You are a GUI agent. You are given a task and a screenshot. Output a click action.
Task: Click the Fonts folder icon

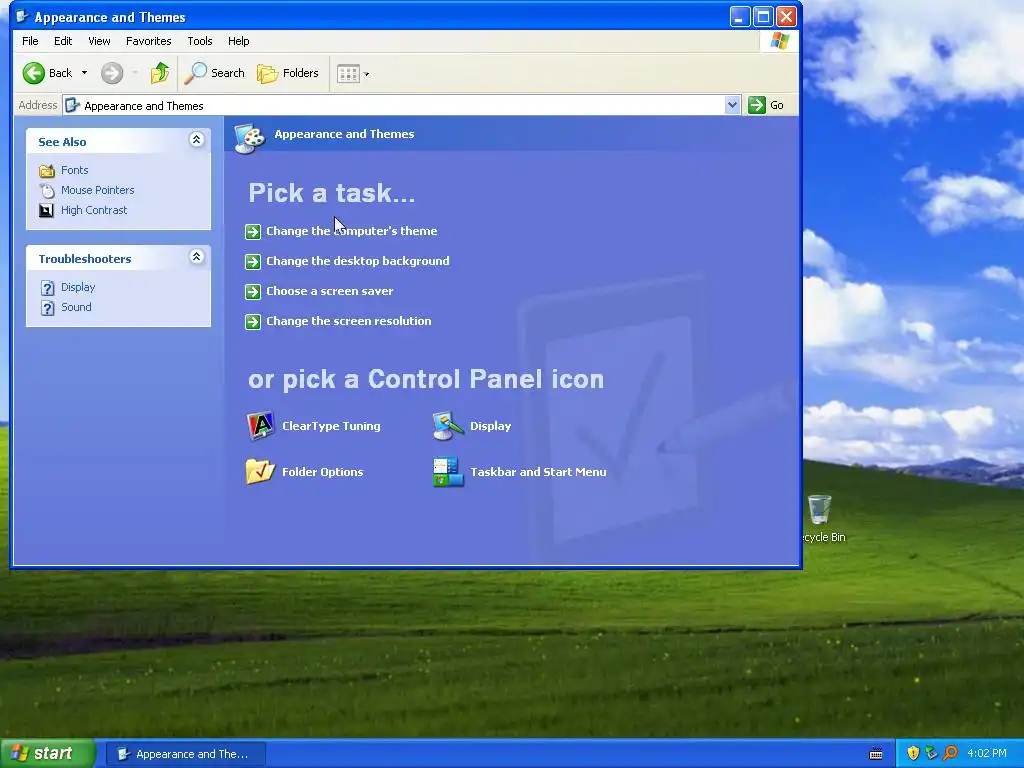pyautogui.click(x=46, y=170)
